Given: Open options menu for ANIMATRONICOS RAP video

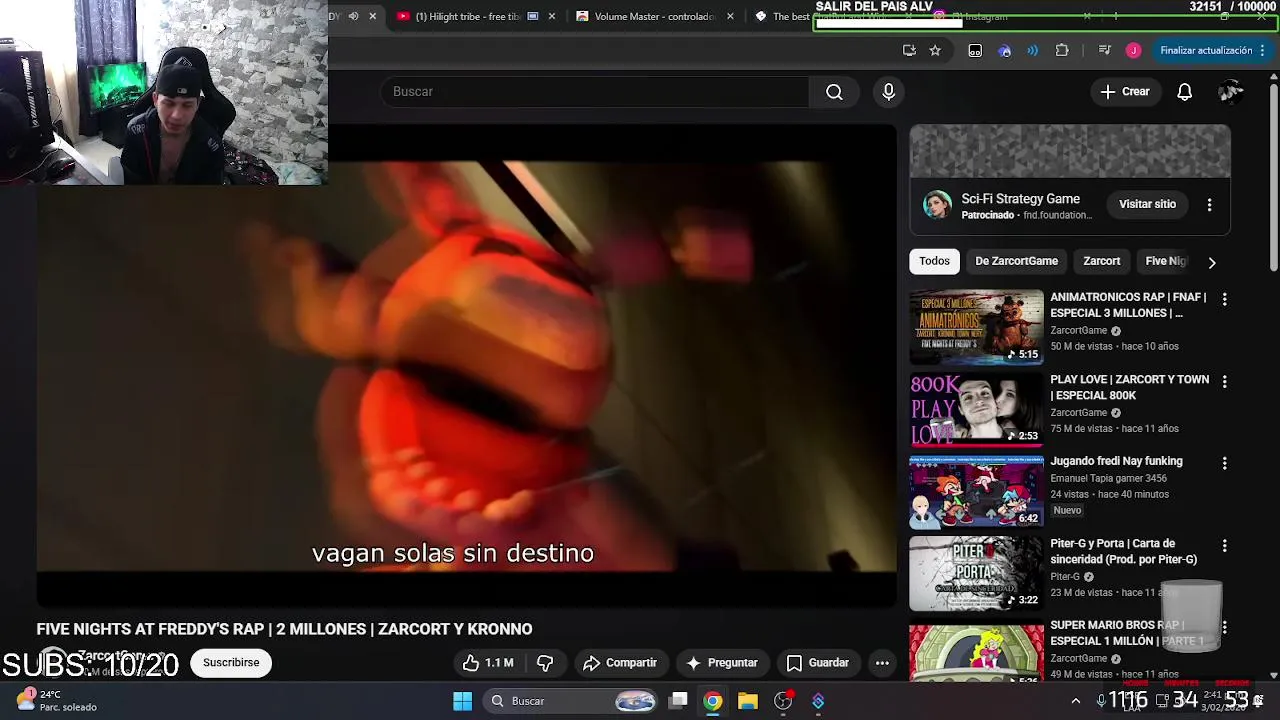Looking at the screenshot, I should pos(1224,299).
